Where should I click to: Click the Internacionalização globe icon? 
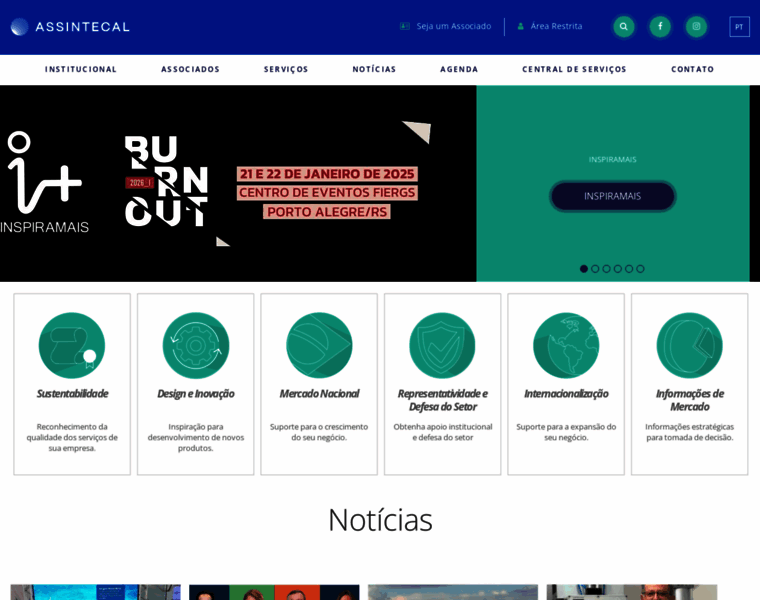[x=566, y=346]
